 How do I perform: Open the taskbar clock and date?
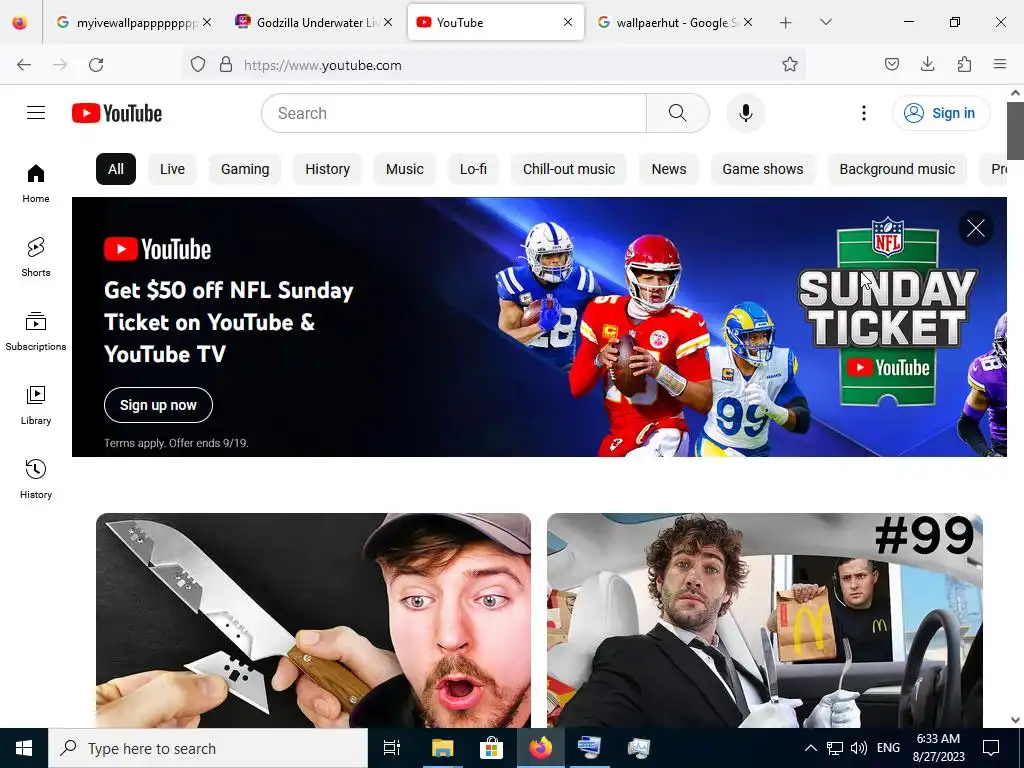(938, 748)
